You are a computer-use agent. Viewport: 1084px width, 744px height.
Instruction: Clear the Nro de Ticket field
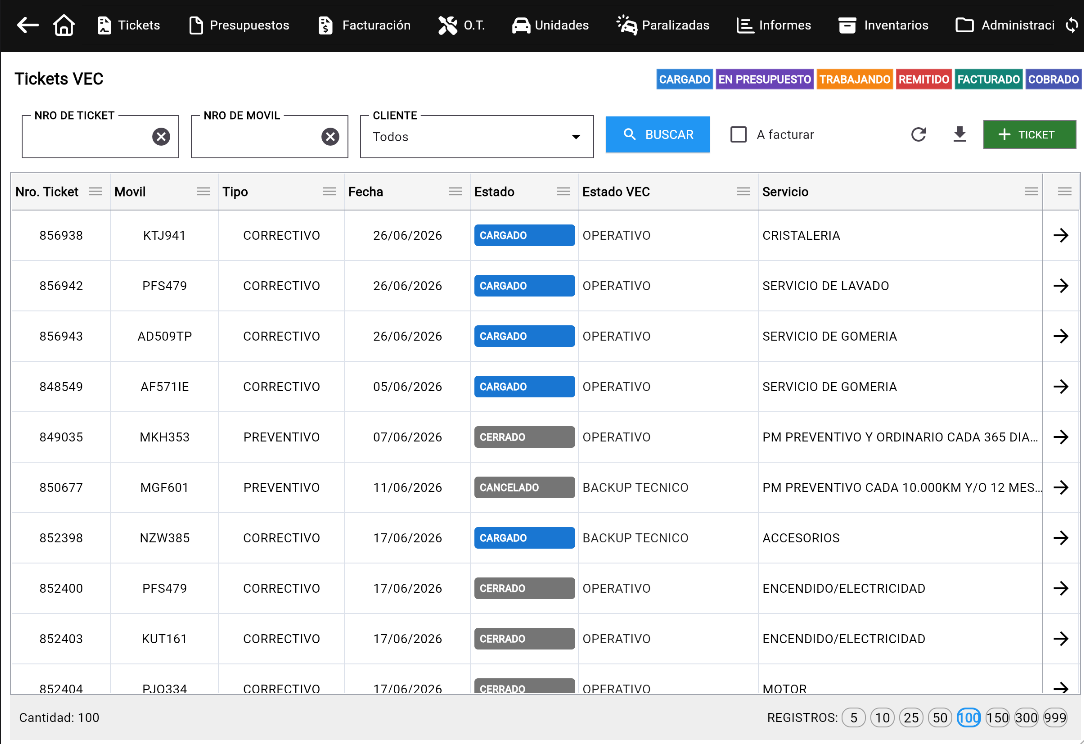pyautogui.click(x=161, y=137)
